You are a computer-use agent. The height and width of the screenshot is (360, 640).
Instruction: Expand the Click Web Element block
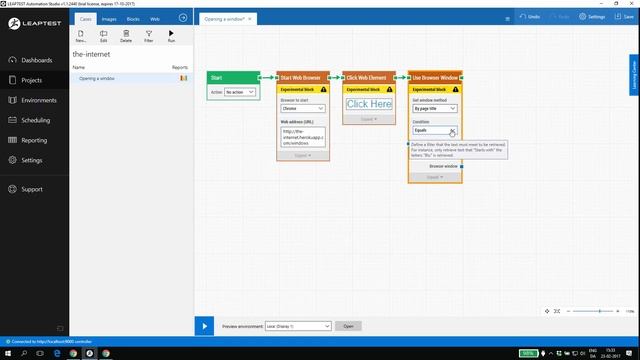click(x=369, y=119)
